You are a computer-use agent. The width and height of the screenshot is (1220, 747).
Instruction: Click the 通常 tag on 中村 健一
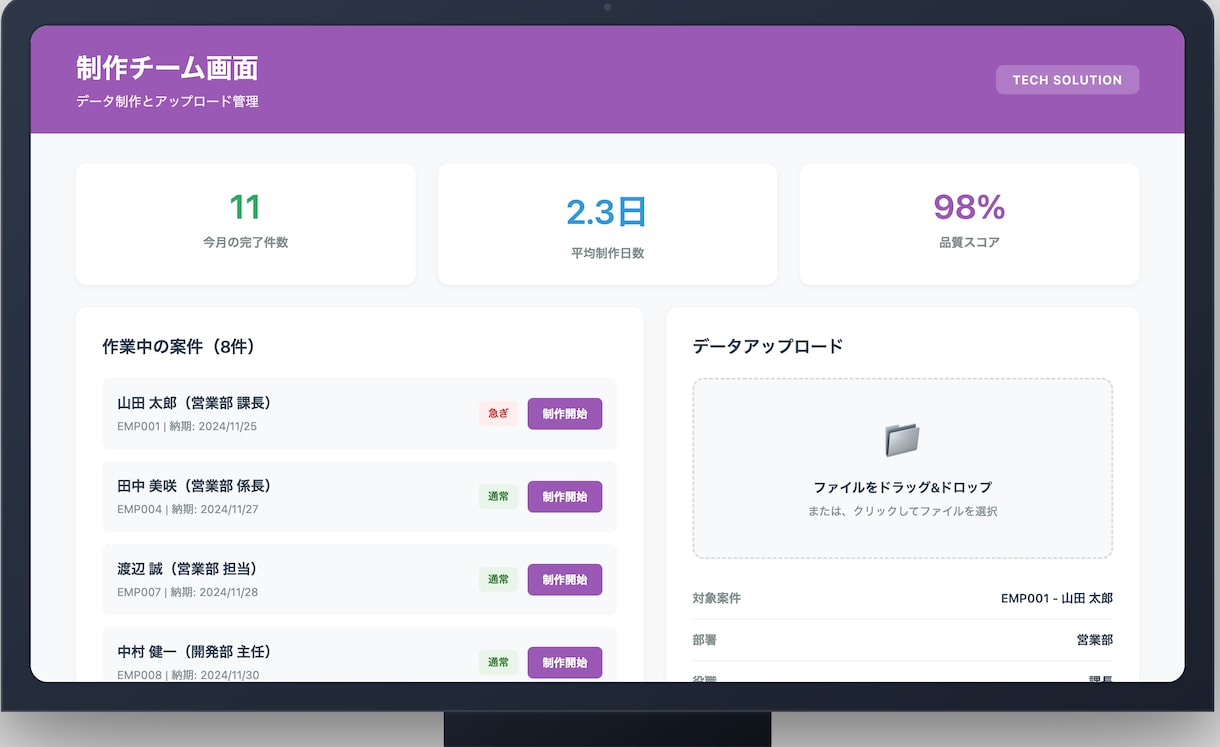tap(498, 663)
